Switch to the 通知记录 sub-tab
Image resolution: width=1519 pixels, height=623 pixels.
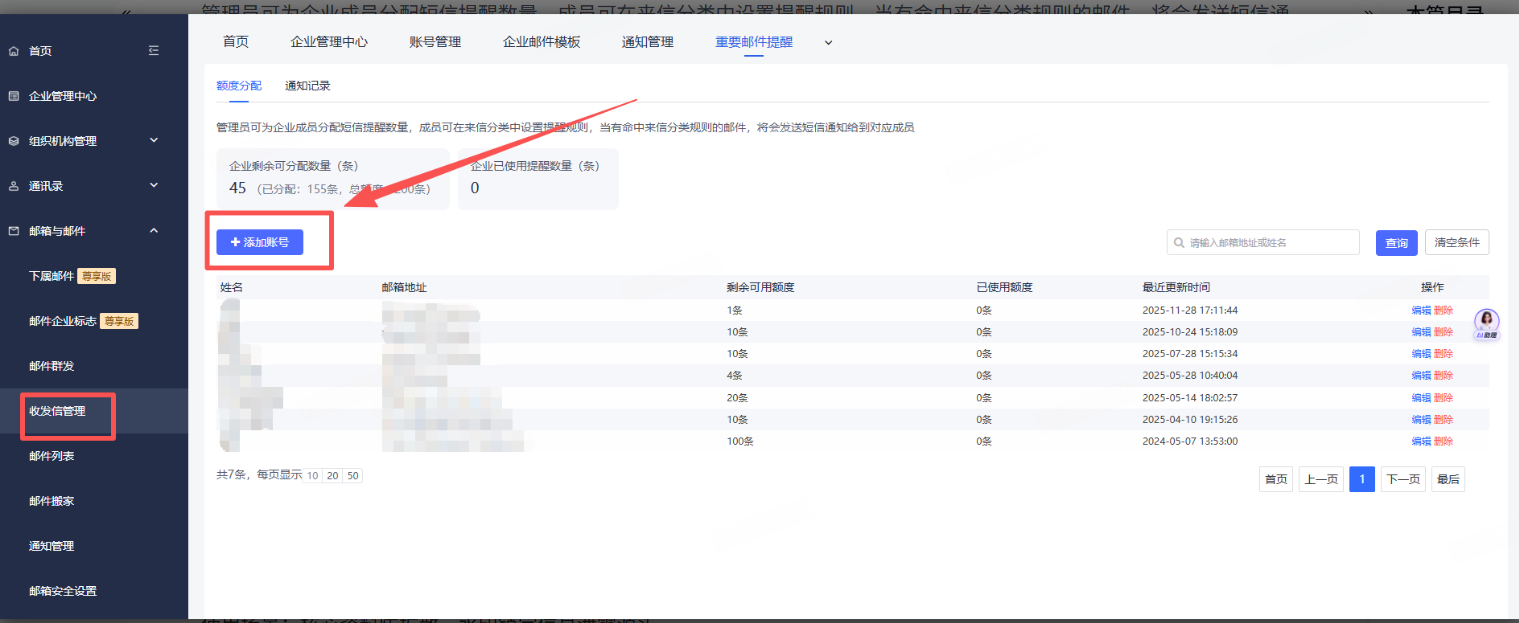click(308, 86)
